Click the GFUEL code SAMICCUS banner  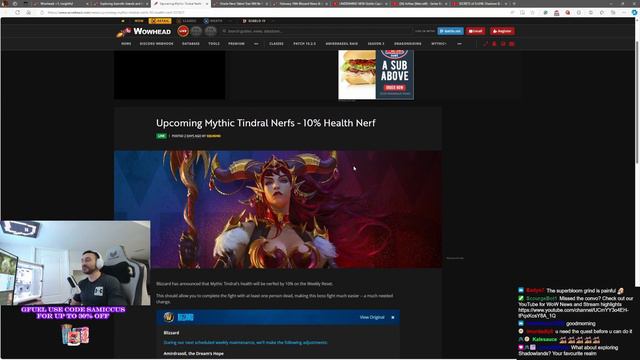pyautogui.click(x=73, y=313)
